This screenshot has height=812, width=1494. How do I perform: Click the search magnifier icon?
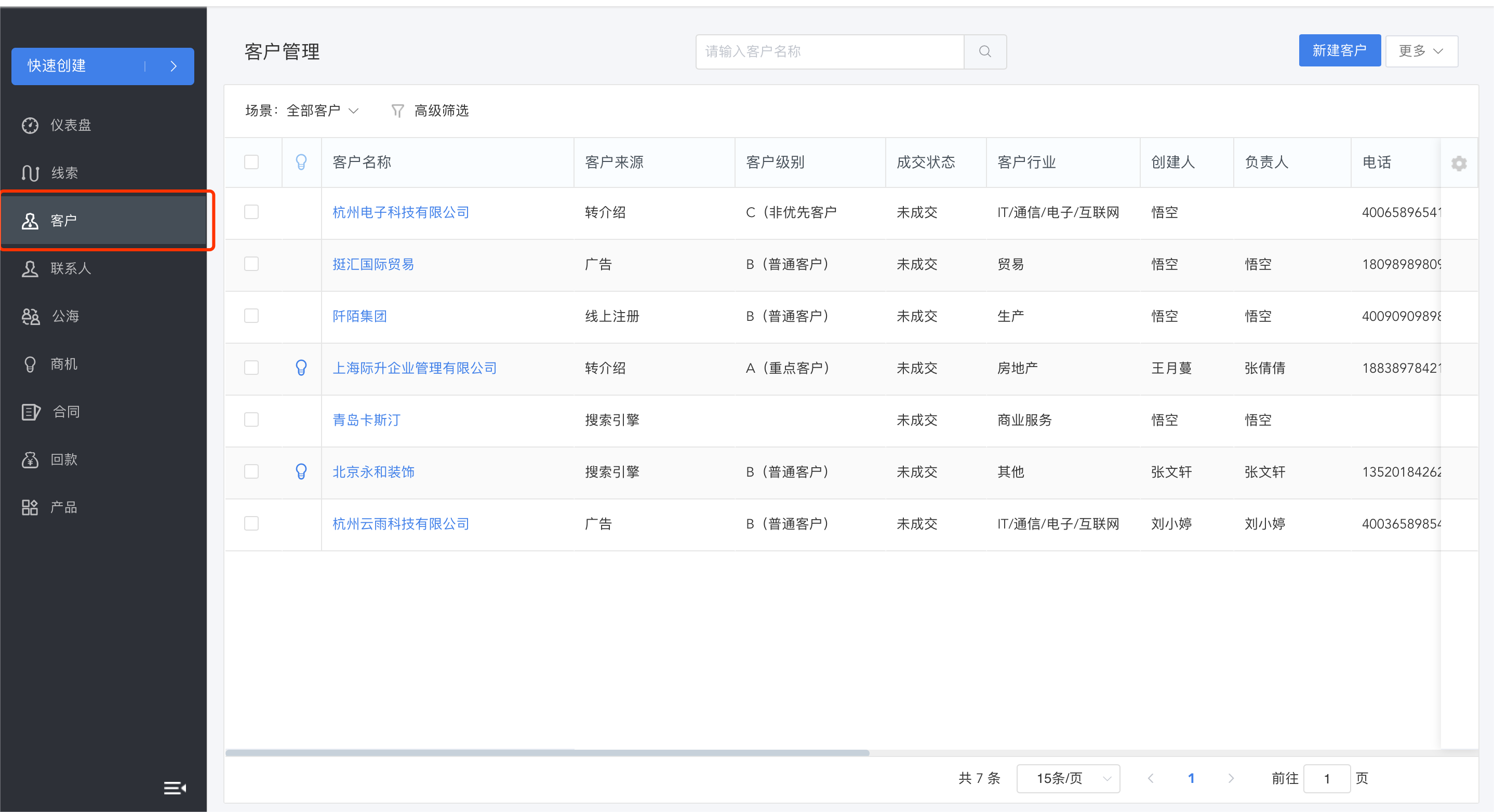click(985, 51)
